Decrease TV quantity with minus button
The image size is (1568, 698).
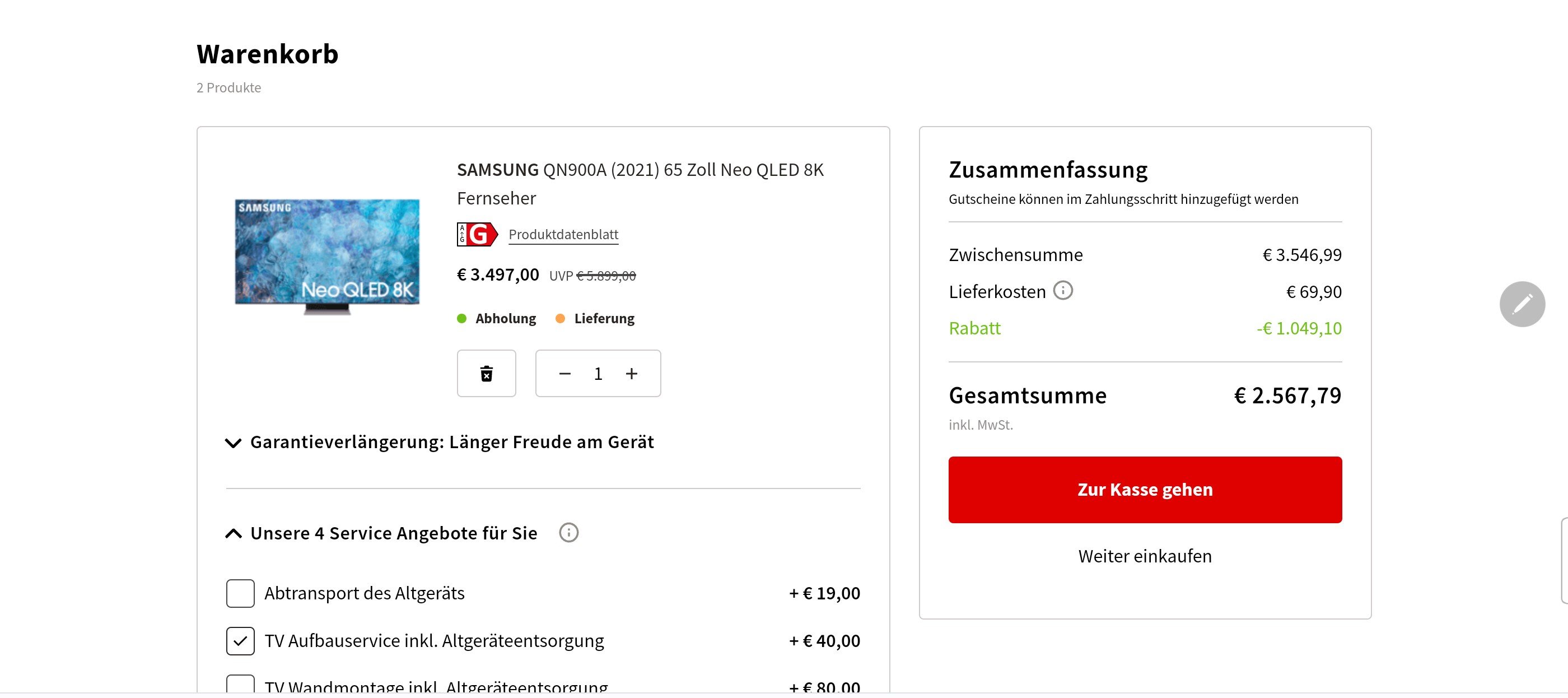coord(565,373)
